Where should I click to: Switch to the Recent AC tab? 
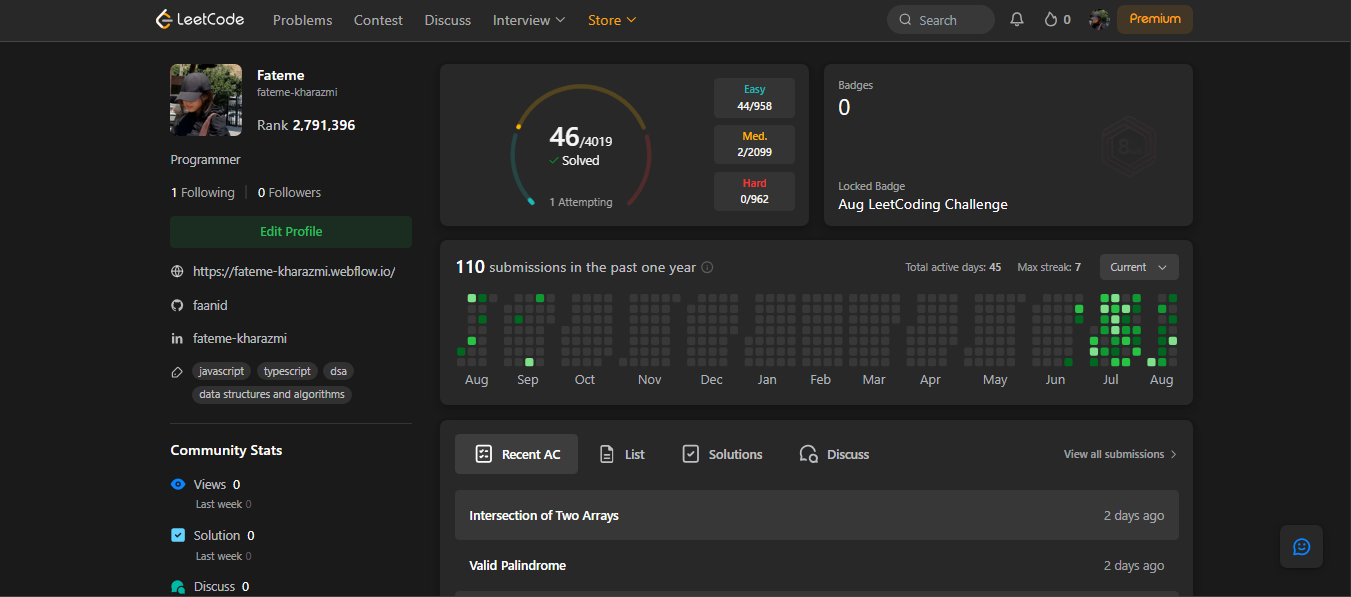tap(517, 454)
